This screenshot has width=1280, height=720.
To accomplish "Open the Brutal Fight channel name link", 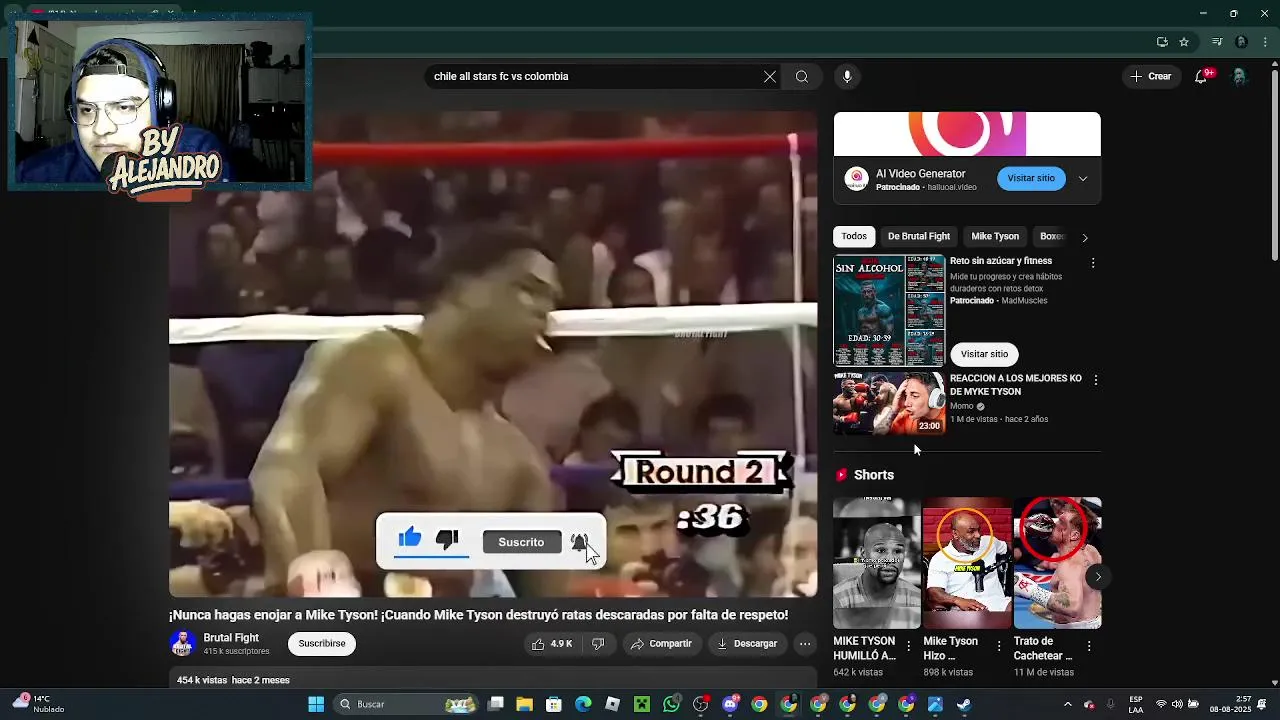I will point(231,638).
